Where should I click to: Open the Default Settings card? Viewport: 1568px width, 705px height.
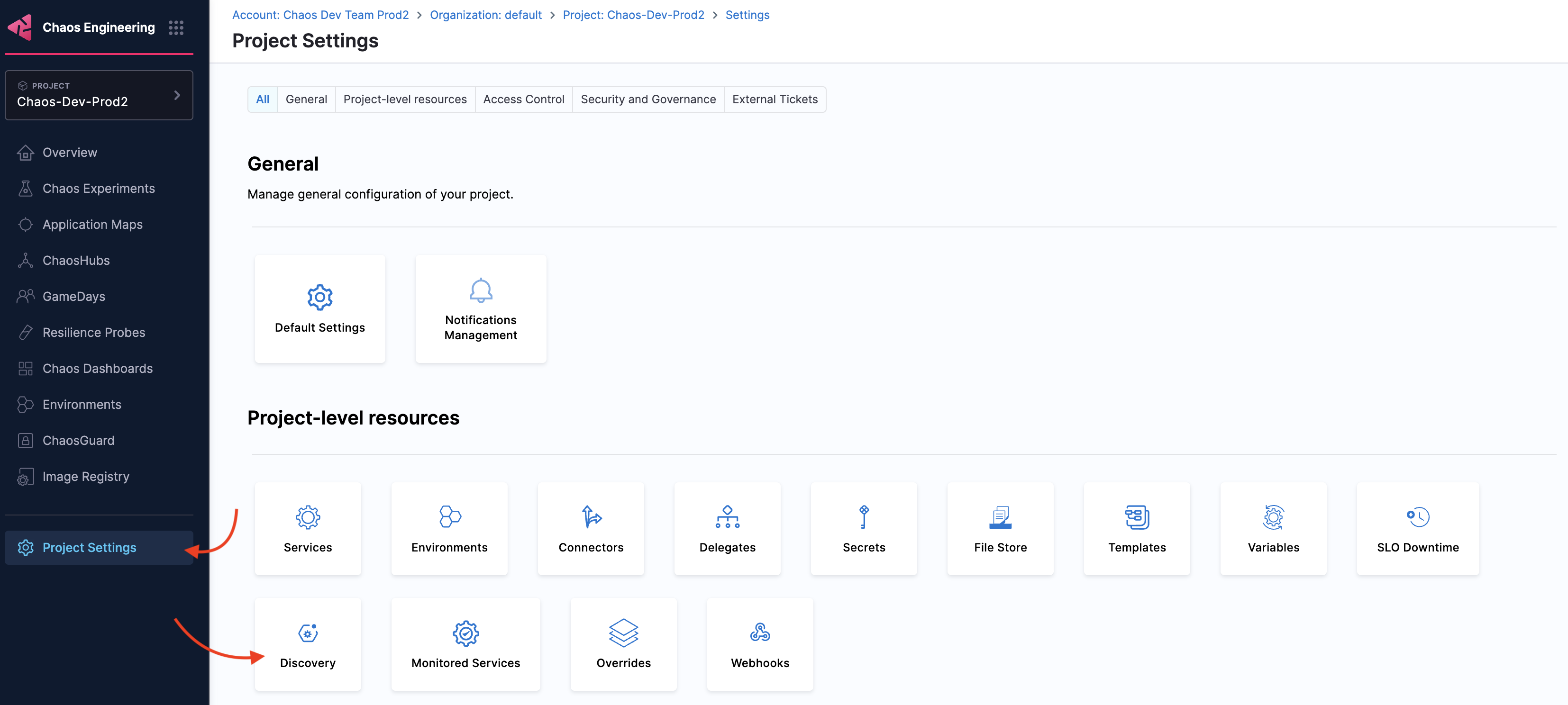pyautogui.click(x=319, y=308)
